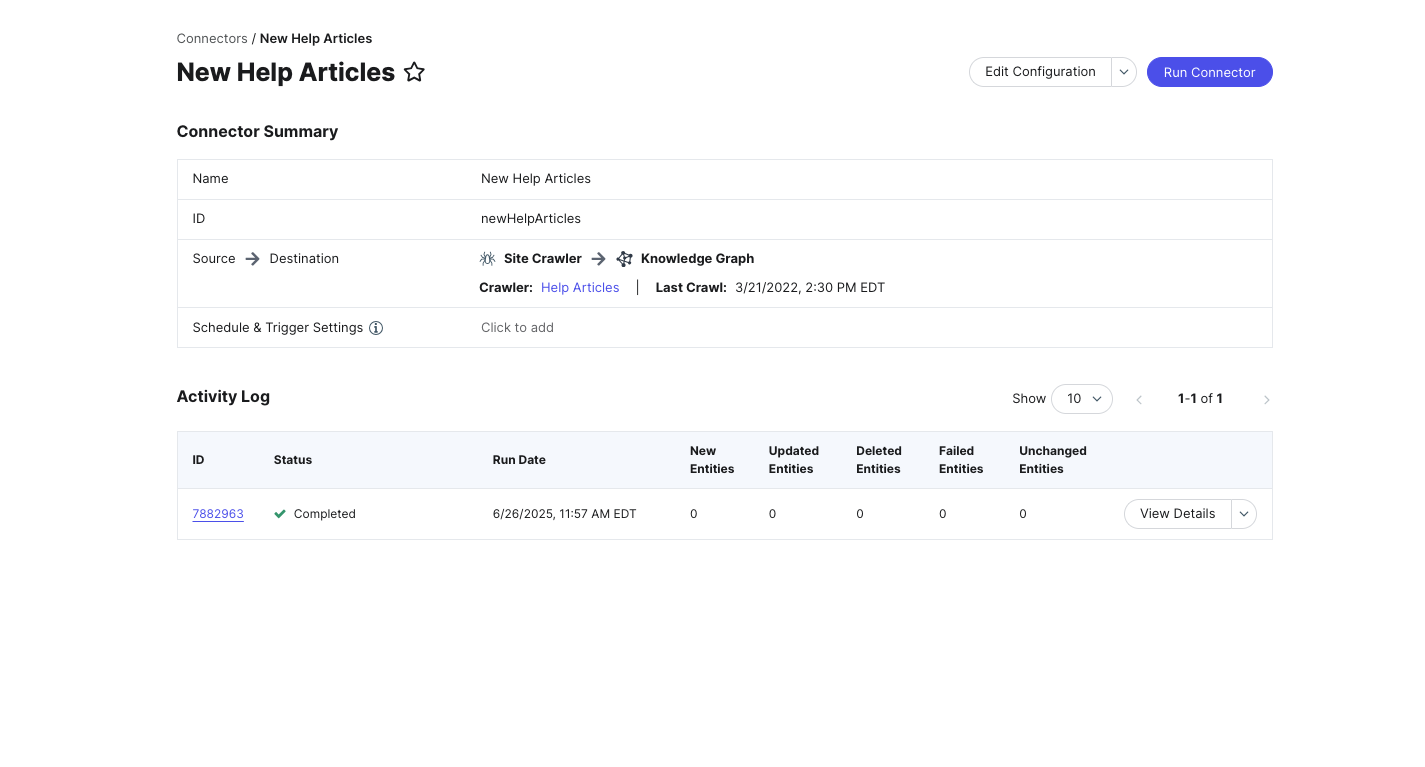Viewport: 1425px width, 767px height.
Task: Click the Last Crawl date 3/21/2022
Action: pos(810,288)
